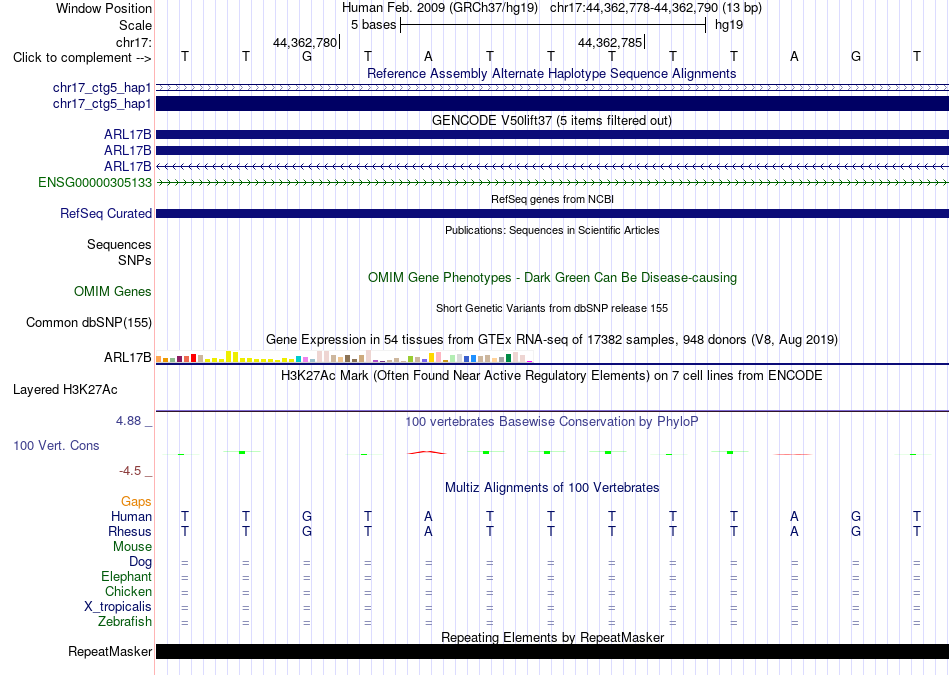Click the Window Position label

[104, 8]
